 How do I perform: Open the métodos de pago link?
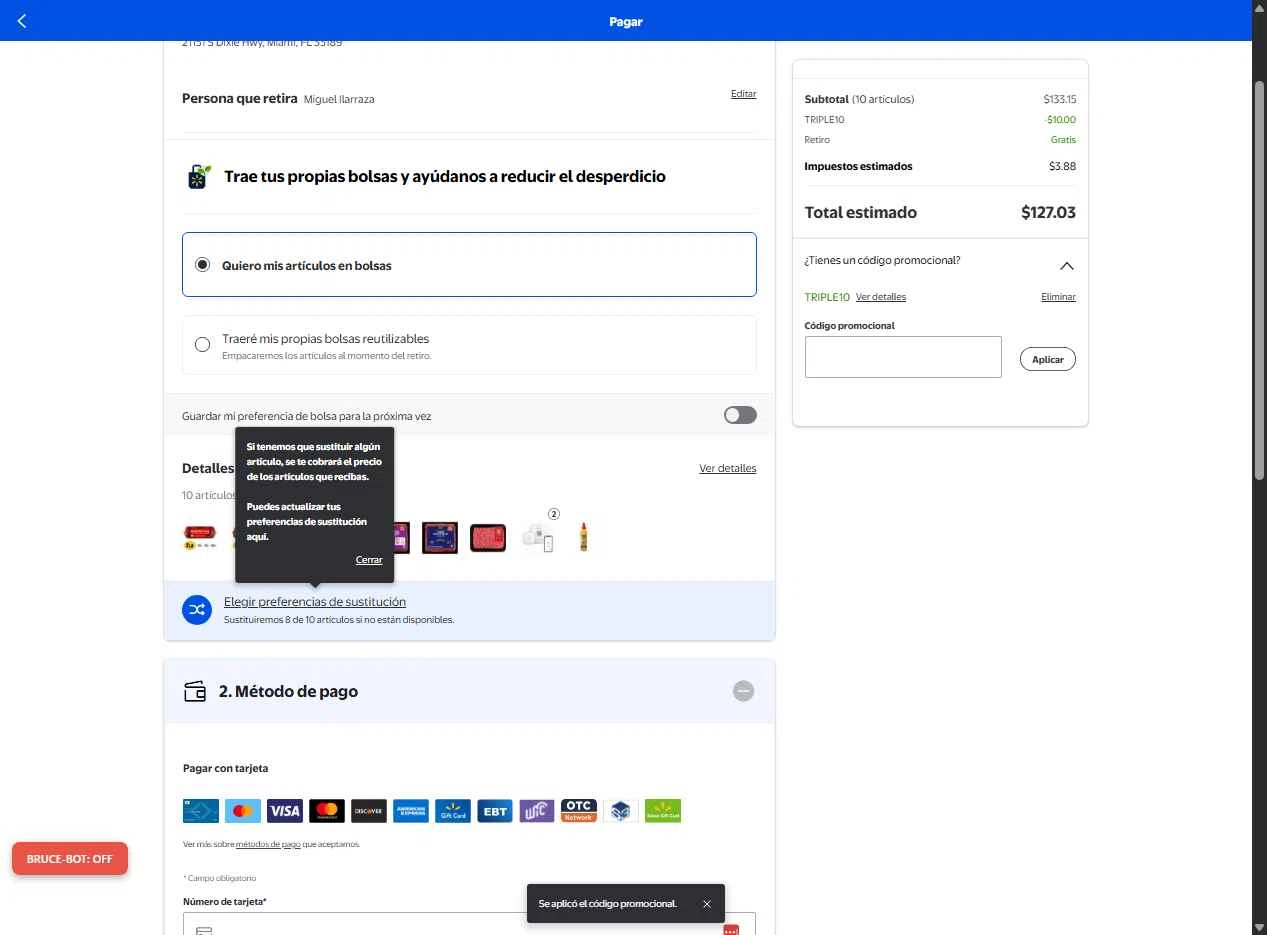[x=268, y=844]
